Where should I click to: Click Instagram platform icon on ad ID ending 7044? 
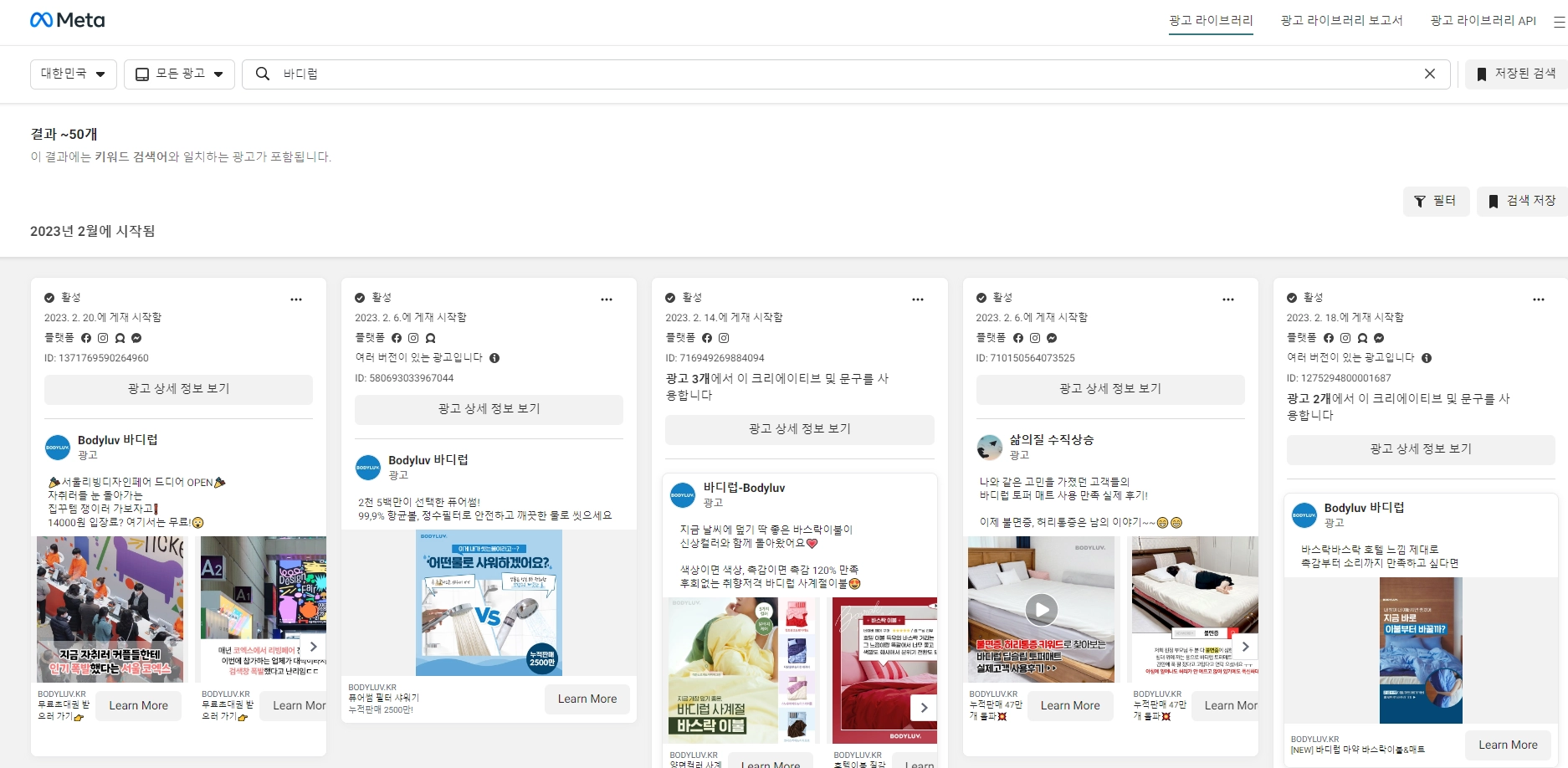coord(413,338)
